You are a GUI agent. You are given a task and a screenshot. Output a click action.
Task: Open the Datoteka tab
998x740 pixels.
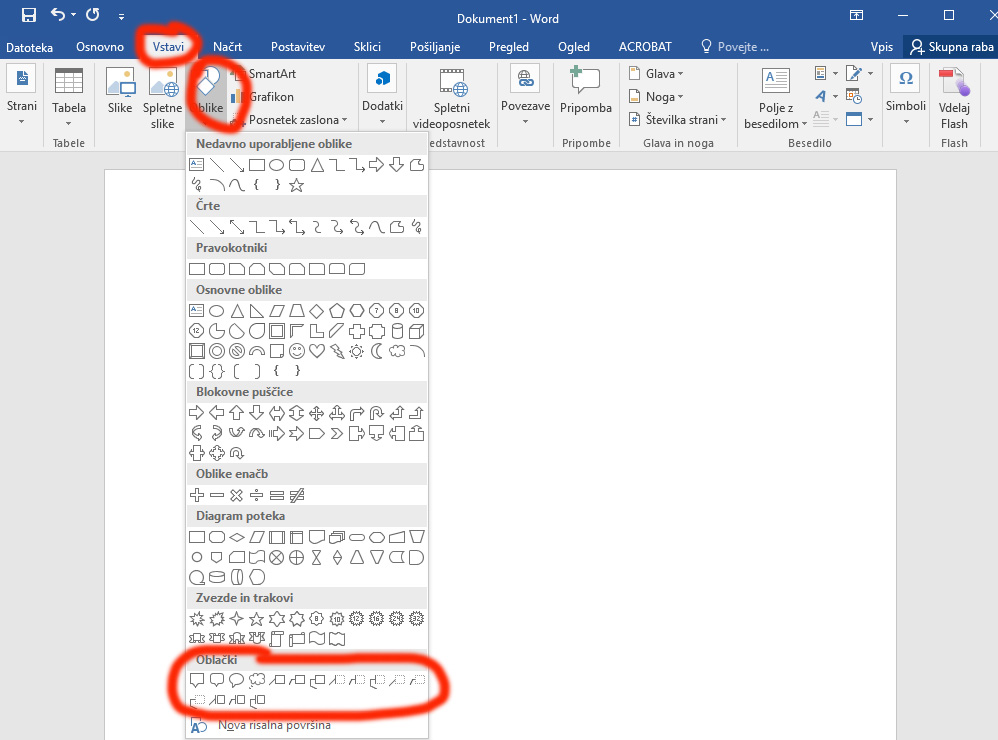pos(29,46)
